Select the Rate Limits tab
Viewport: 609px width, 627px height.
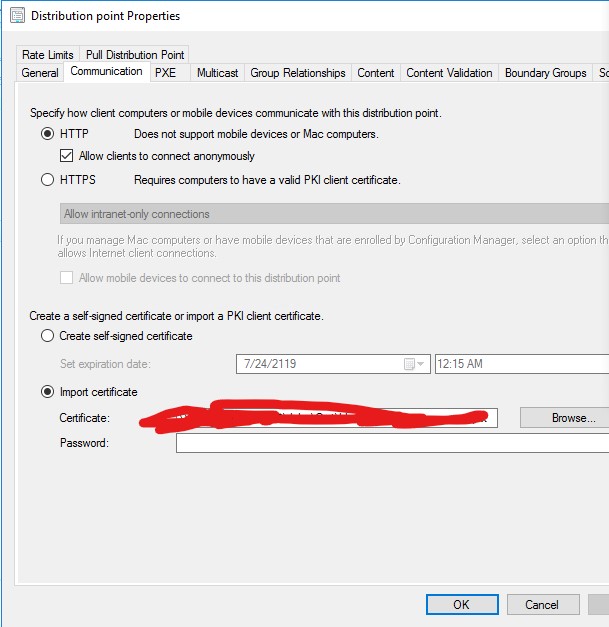tap(47, 55)
